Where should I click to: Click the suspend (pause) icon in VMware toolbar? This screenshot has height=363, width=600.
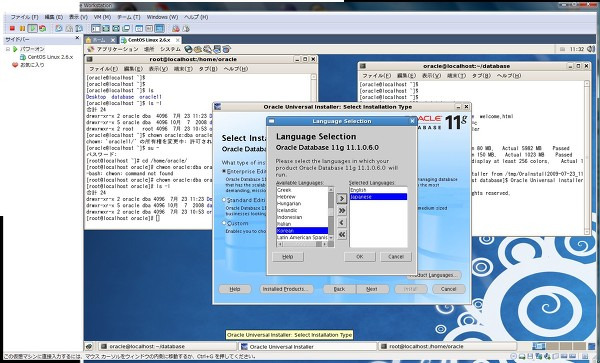click(x=22, y=28)
